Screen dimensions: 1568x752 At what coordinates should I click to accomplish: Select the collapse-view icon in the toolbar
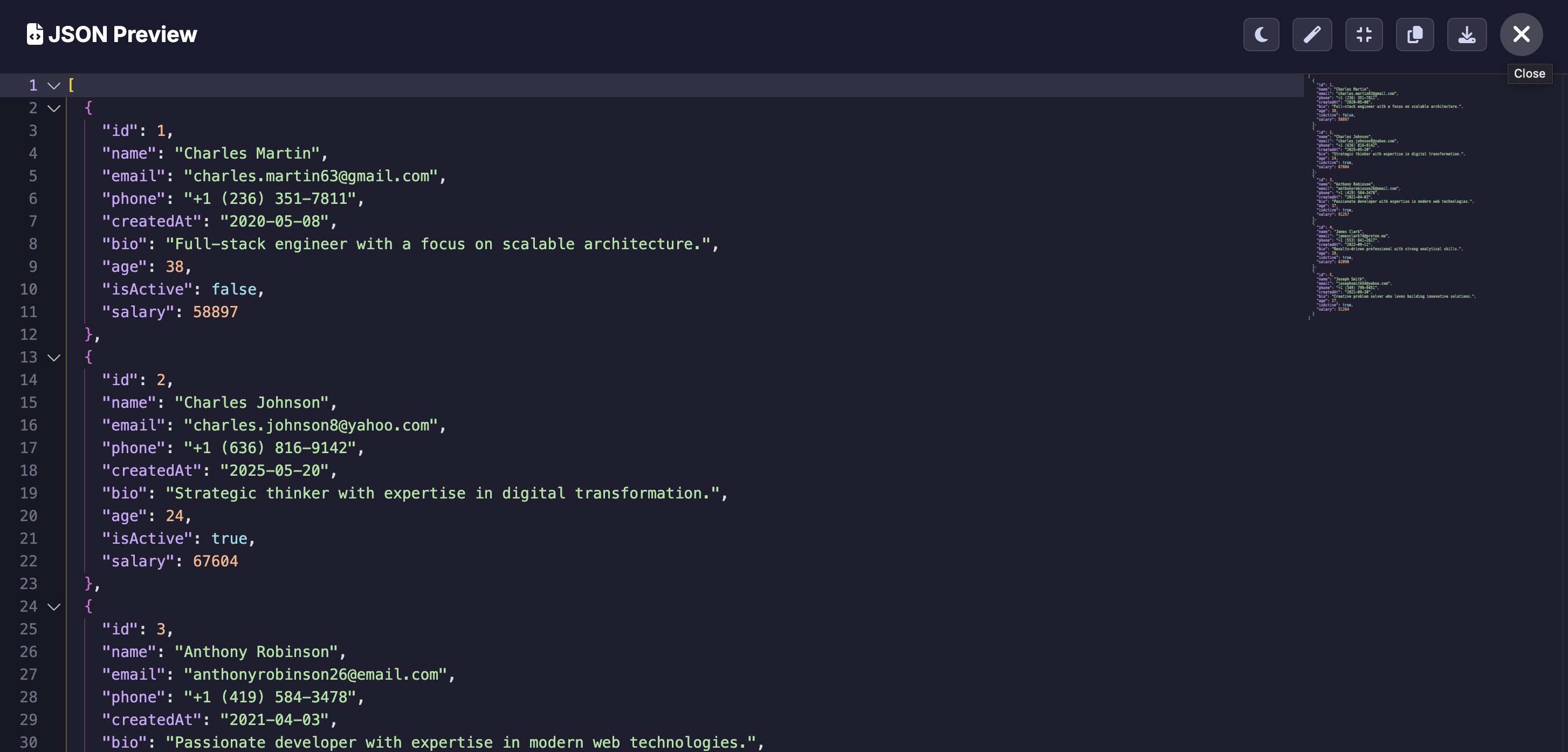click(1364, 35)
